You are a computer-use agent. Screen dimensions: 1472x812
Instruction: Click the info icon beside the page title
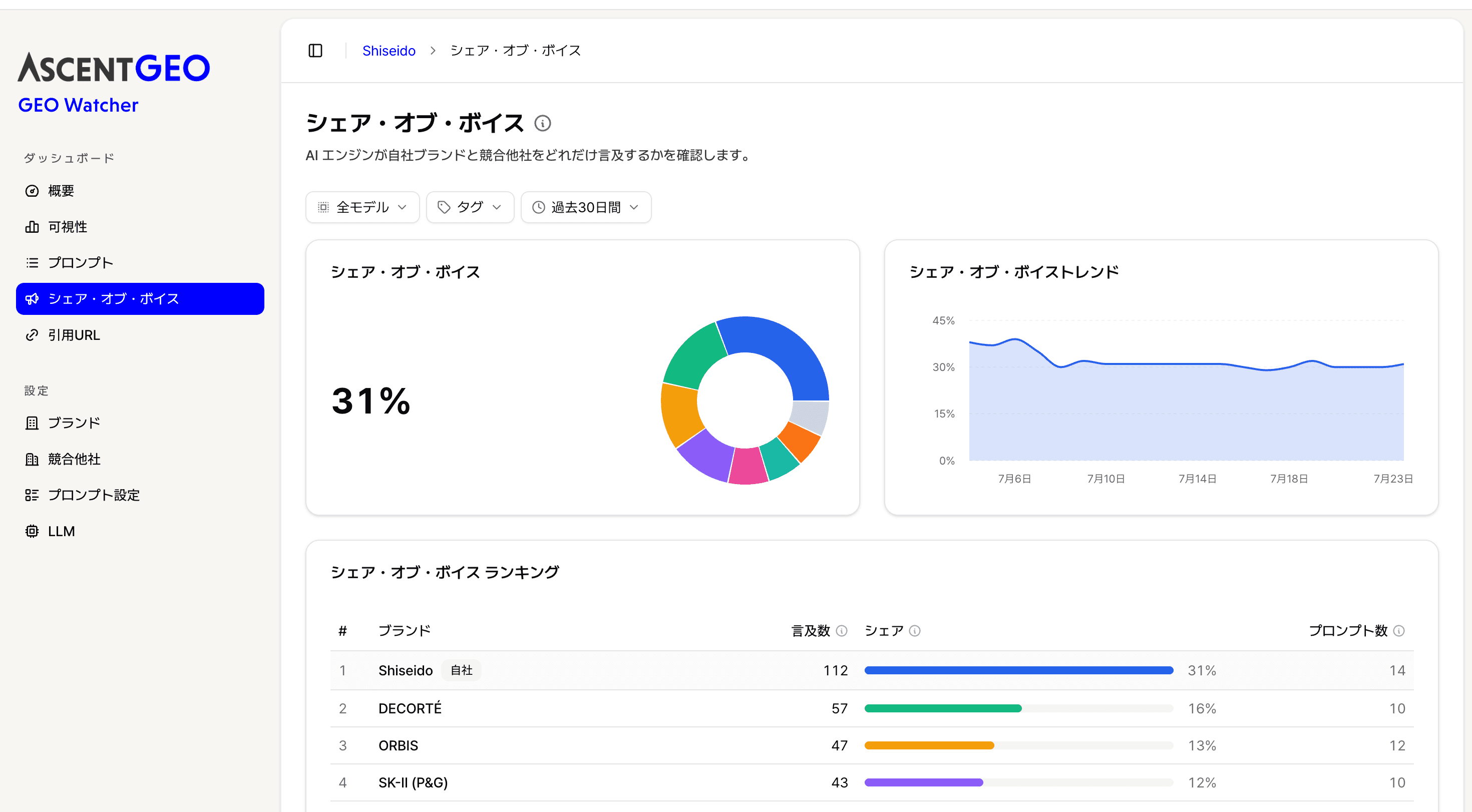click(542, 124)
